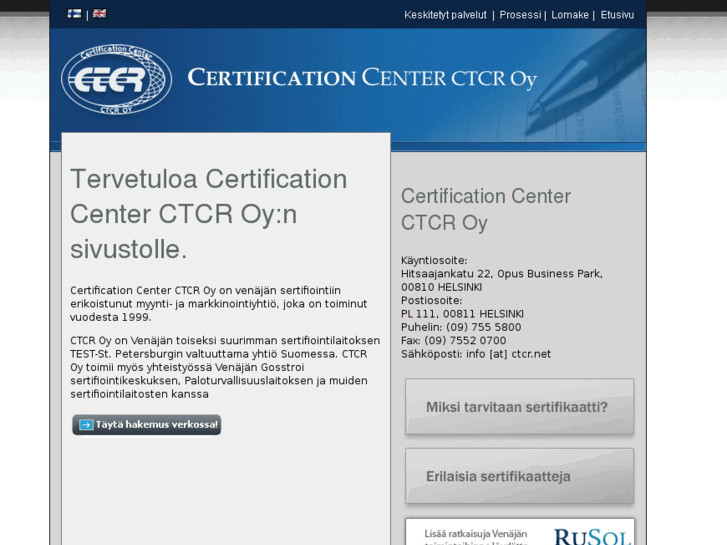Click the Tervetuloa Certification Center heading
The image size is (727, 545).
coord(209,214)
